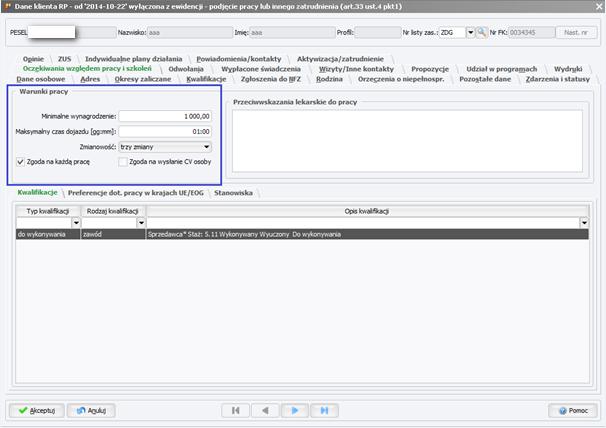Switch to Zdarzenia i statusy tab
606x428 pixels.
(x=558, y=79)
